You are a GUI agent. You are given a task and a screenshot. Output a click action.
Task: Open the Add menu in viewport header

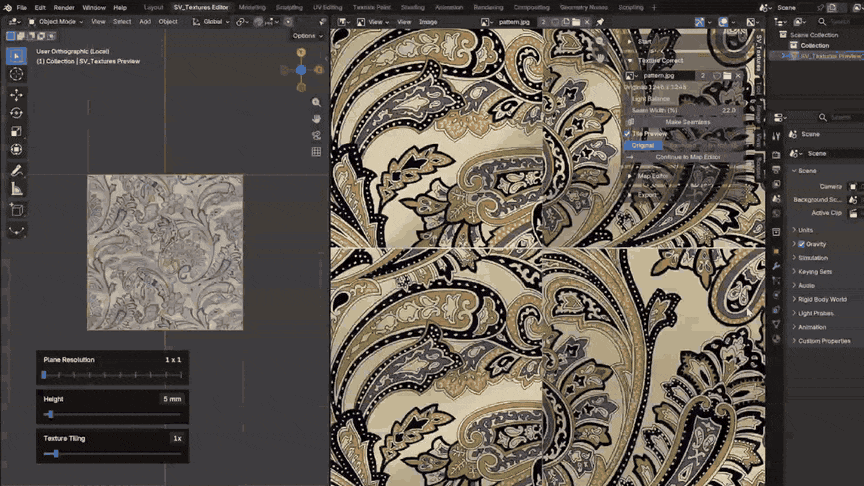(x=145, y=22)
